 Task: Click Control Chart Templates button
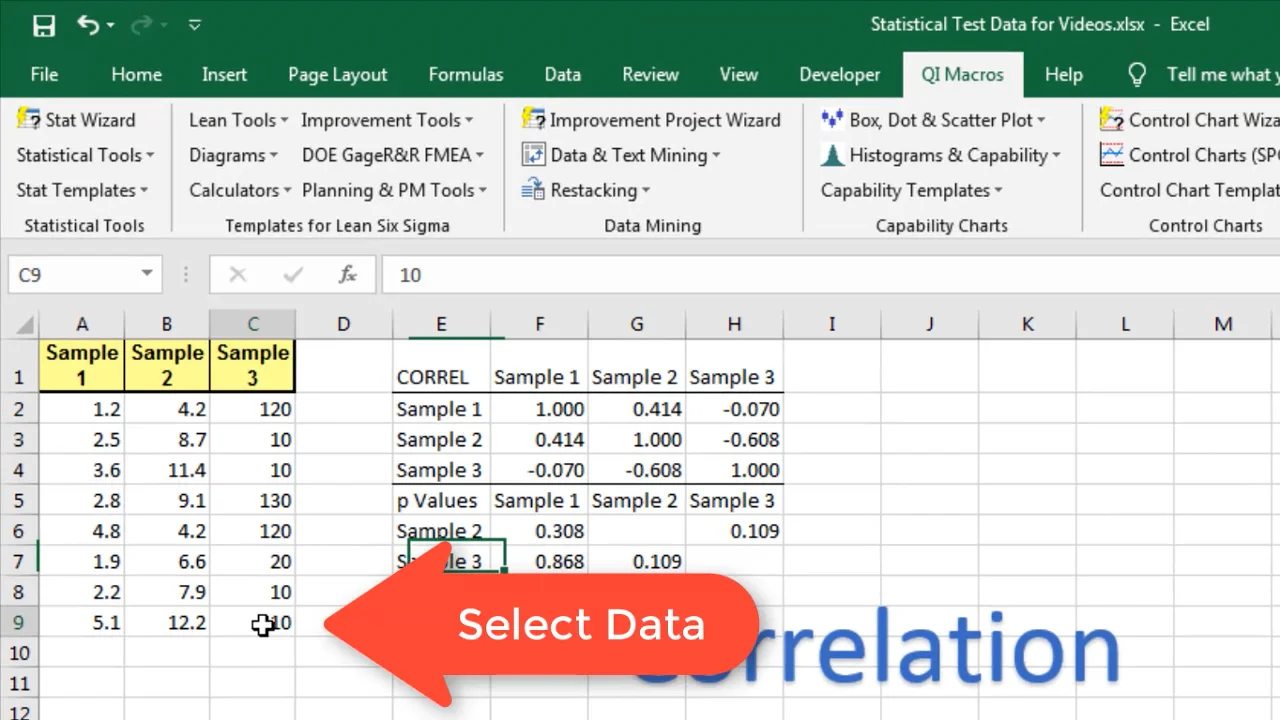tap(1189, 190)
